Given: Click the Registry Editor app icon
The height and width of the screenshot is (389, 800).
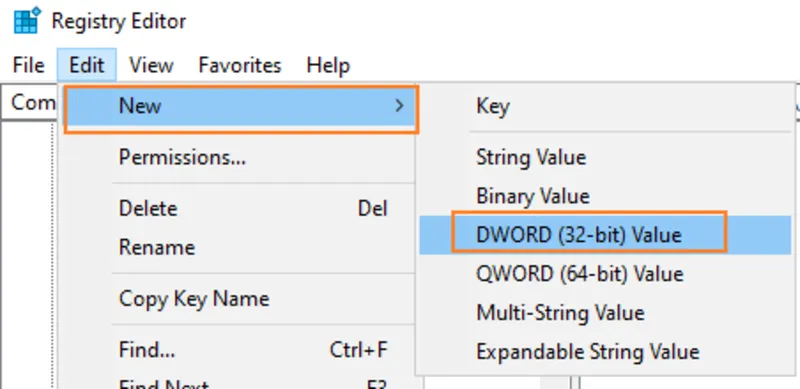Looking at the screenshot, I should (27, 21).
